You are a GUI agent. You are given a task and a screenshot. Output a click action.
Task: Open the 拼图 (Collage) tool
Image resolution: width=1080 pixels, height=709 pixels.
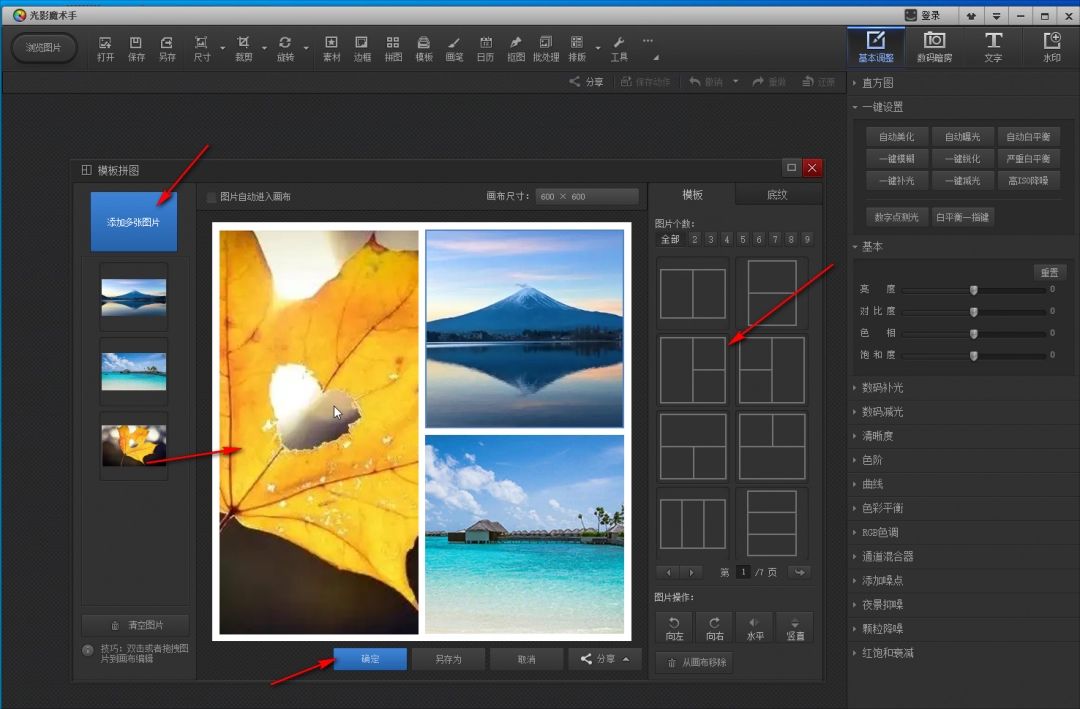[x=393, y=47]
